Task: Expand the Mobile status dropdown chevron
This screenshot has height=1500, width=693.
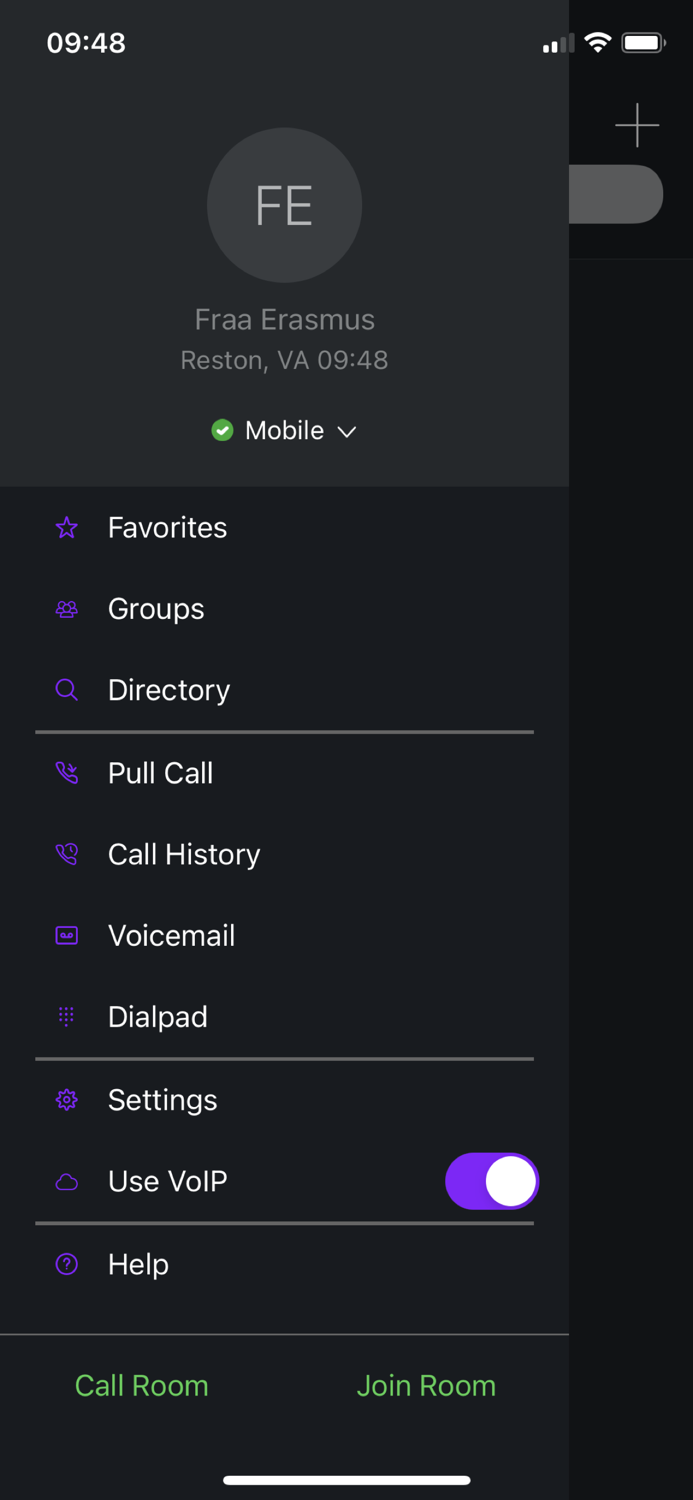Action: 347,432
